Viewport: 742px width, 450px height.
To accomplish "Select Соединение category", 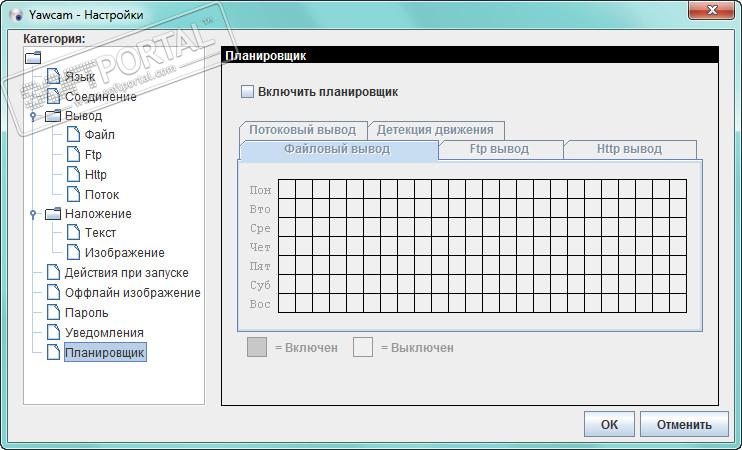I will tap(101, 97).
